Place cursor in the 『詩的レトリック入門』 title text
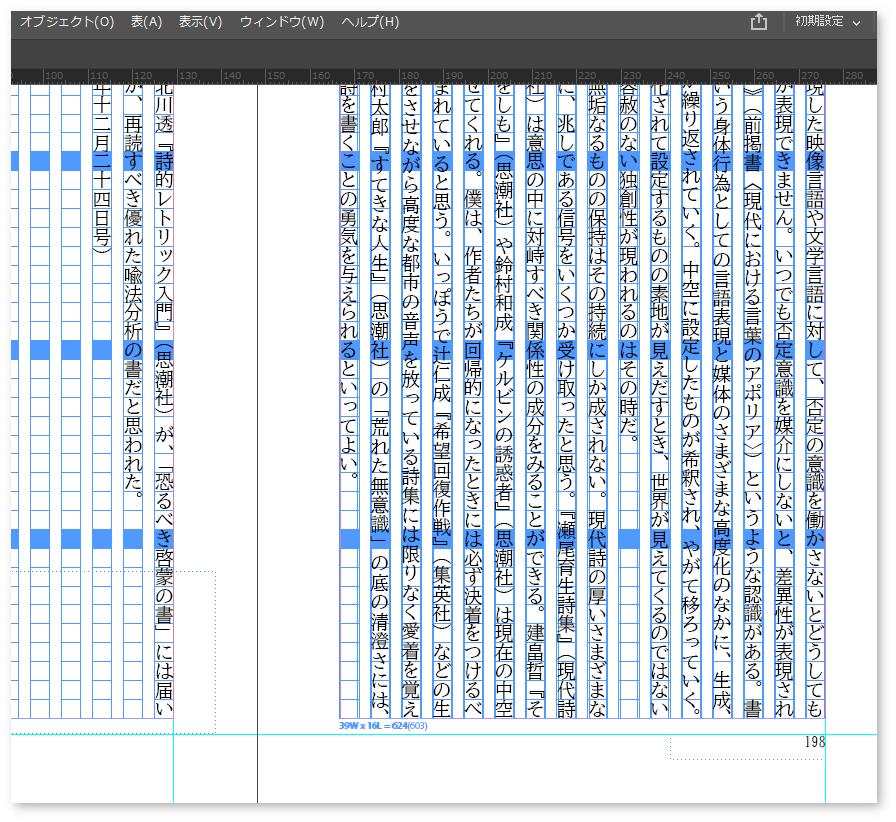 click(164, 240)
